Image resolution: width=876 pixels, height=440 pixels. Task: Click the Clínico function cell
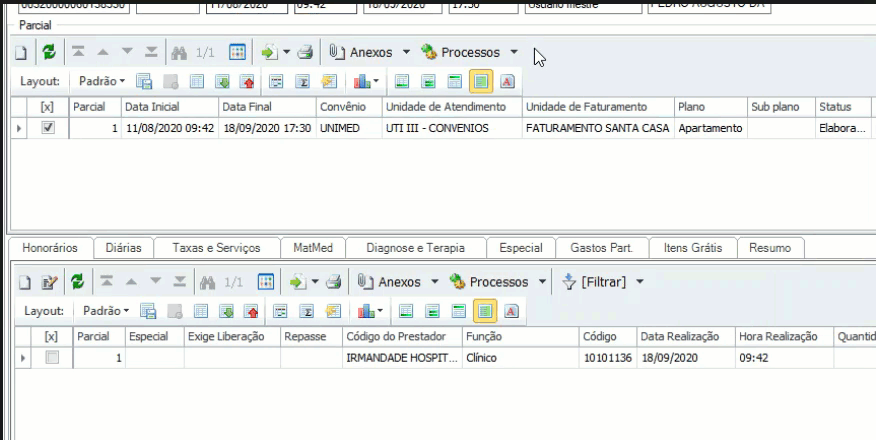pyautogui.click(x=521, y=358)
